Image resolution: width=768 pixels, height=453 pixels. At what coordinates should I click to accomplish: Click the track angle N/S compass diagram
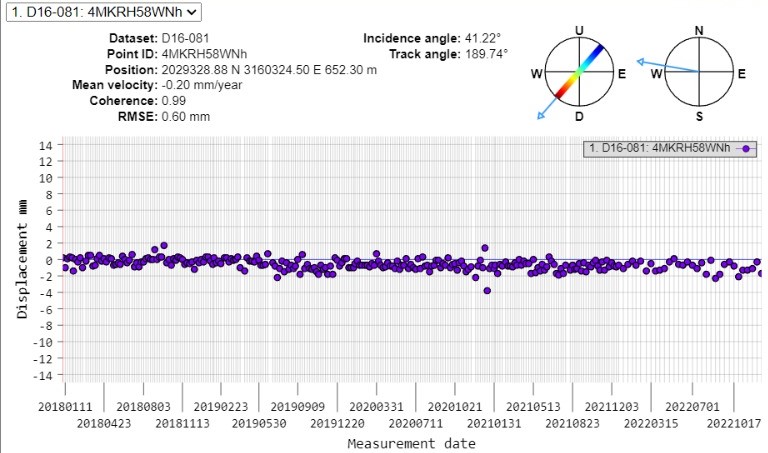click(x=699, y=73)
